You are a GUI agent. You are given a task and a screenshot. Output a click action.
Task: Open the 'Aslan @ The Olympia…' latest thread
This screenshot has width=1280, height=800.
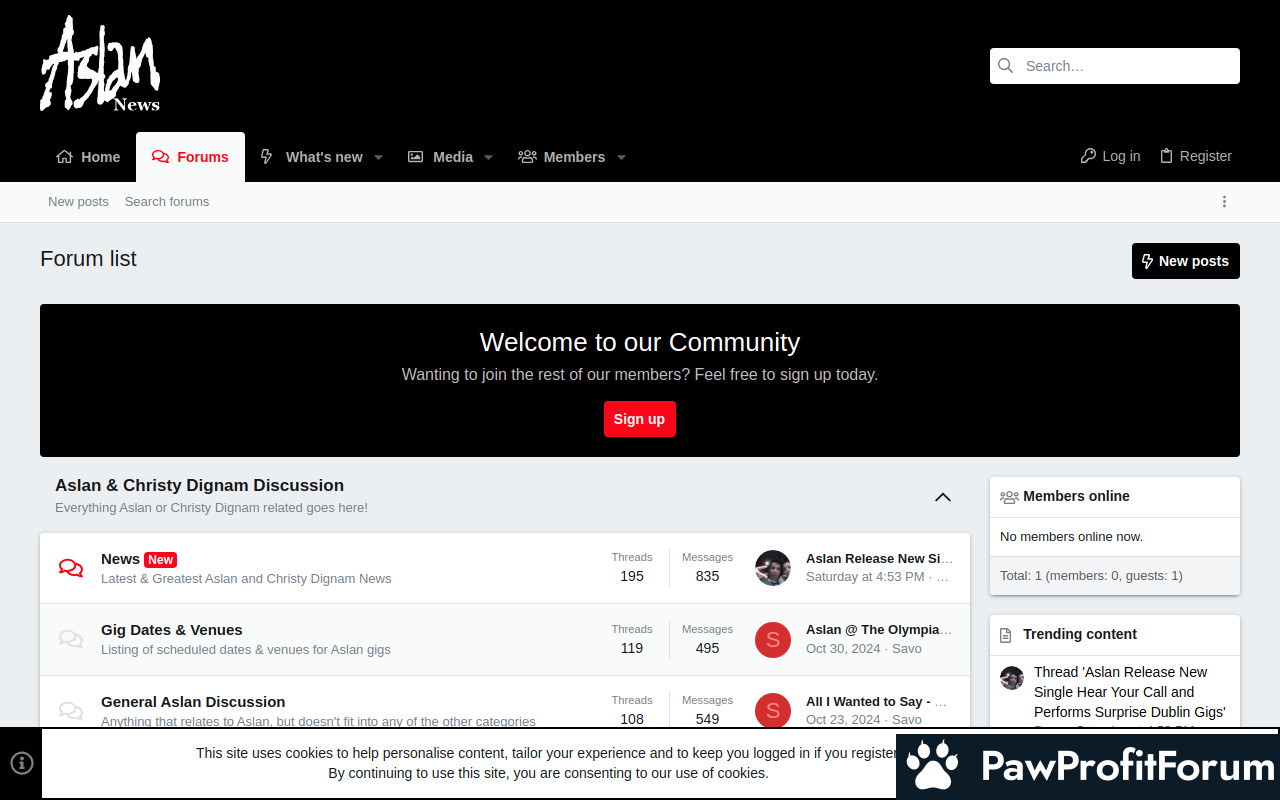pyautogui.click(x=880, y=630)
